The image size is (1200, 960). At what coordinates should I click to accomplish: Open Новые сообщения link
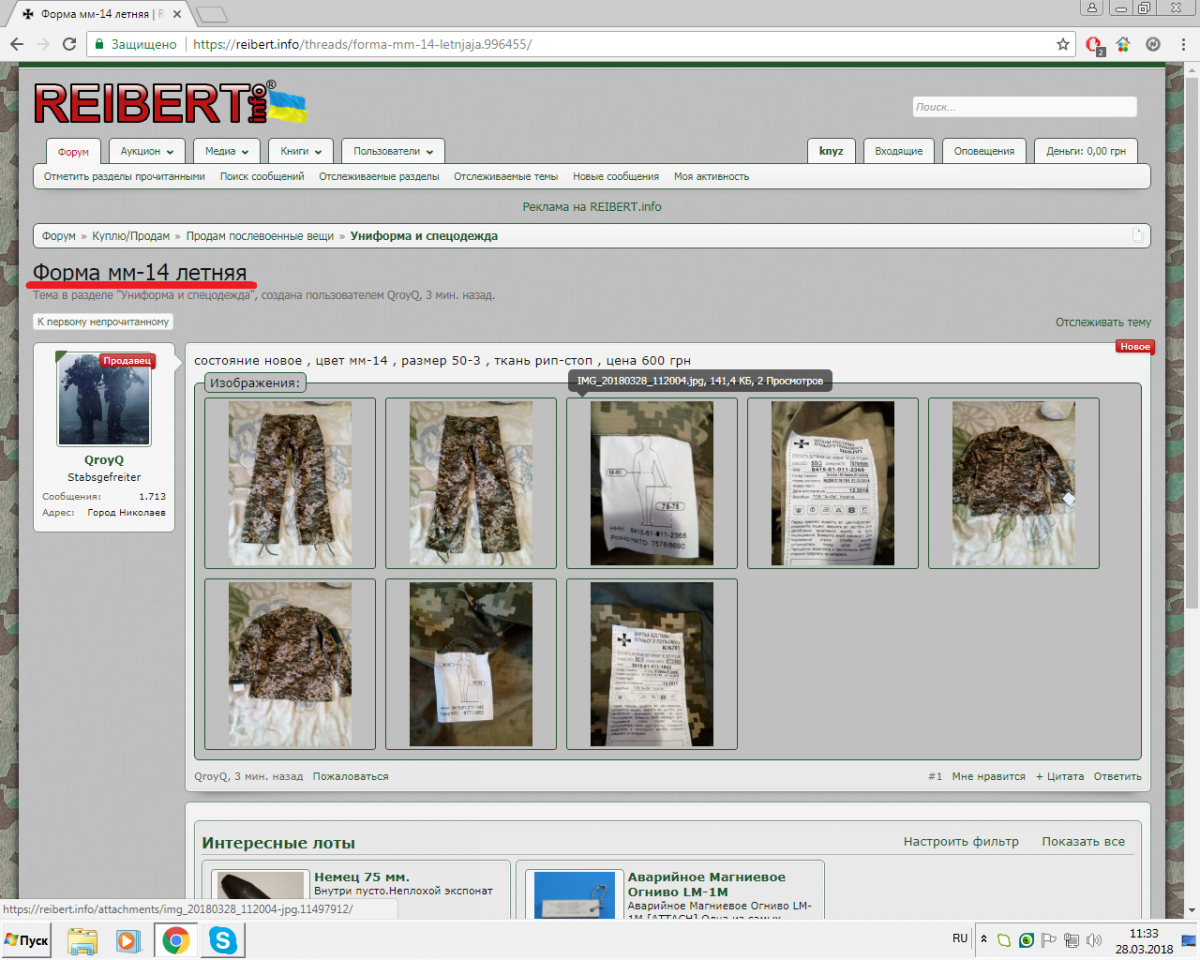pyautogui.click(x=616, y=176)
